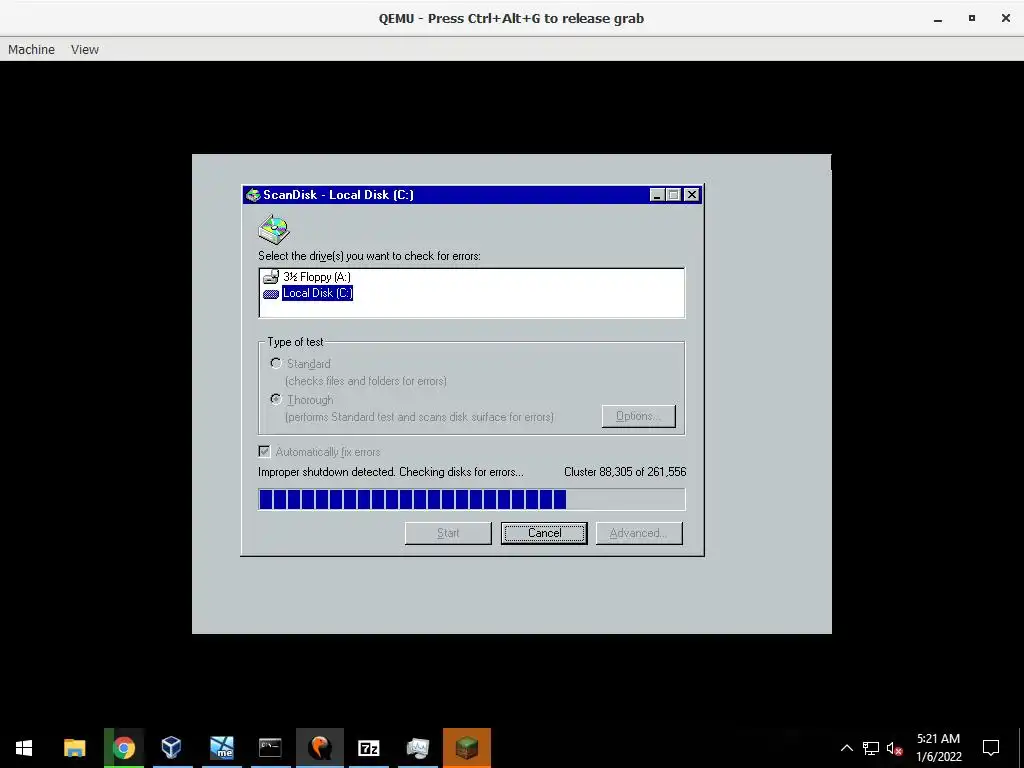
Task: Switch to Google Chrome in taskbar
Action: pyautogui.click(x=124, y=748)
